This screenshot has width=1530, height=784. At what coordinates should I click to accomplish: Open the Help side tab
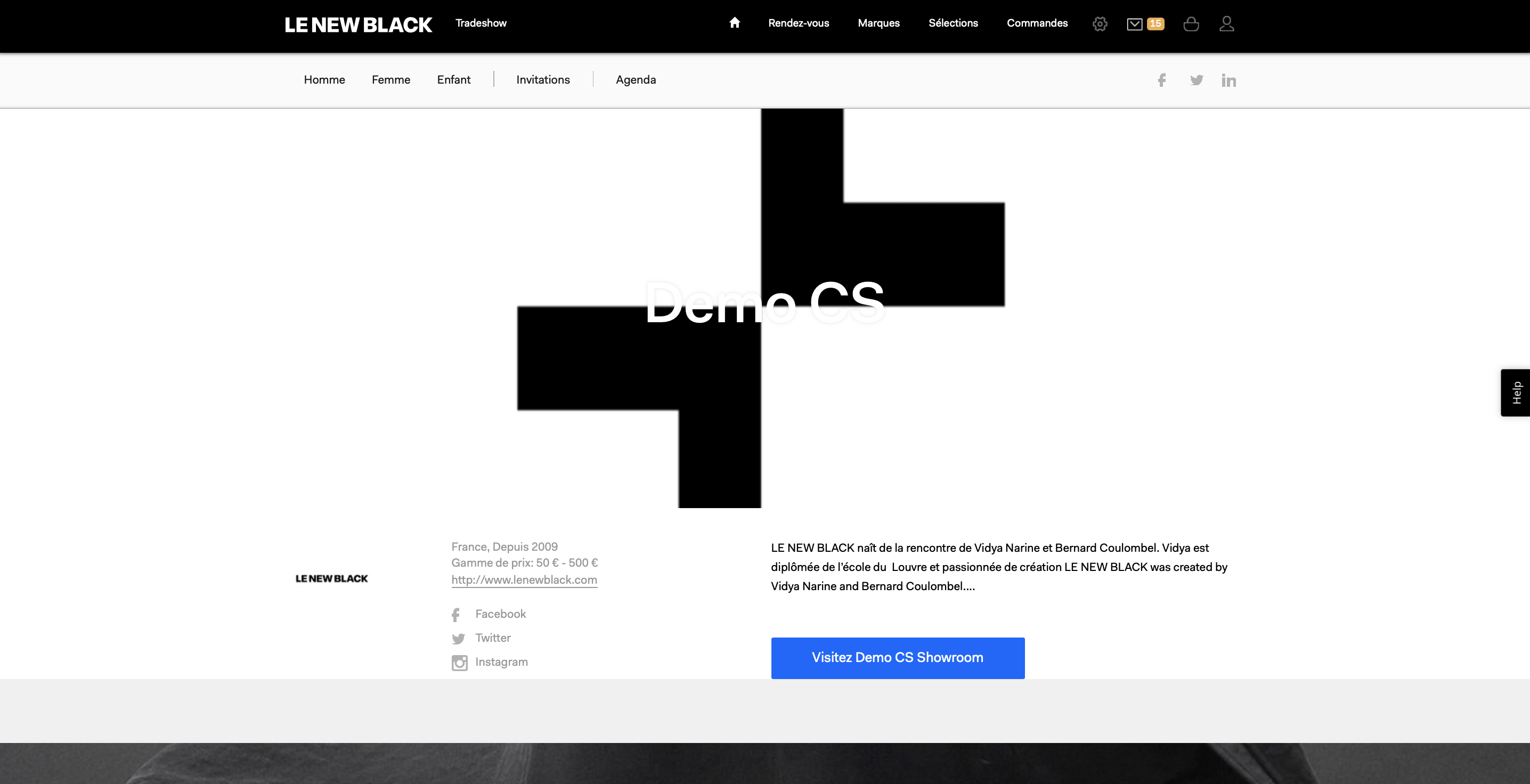[1516, 393]
